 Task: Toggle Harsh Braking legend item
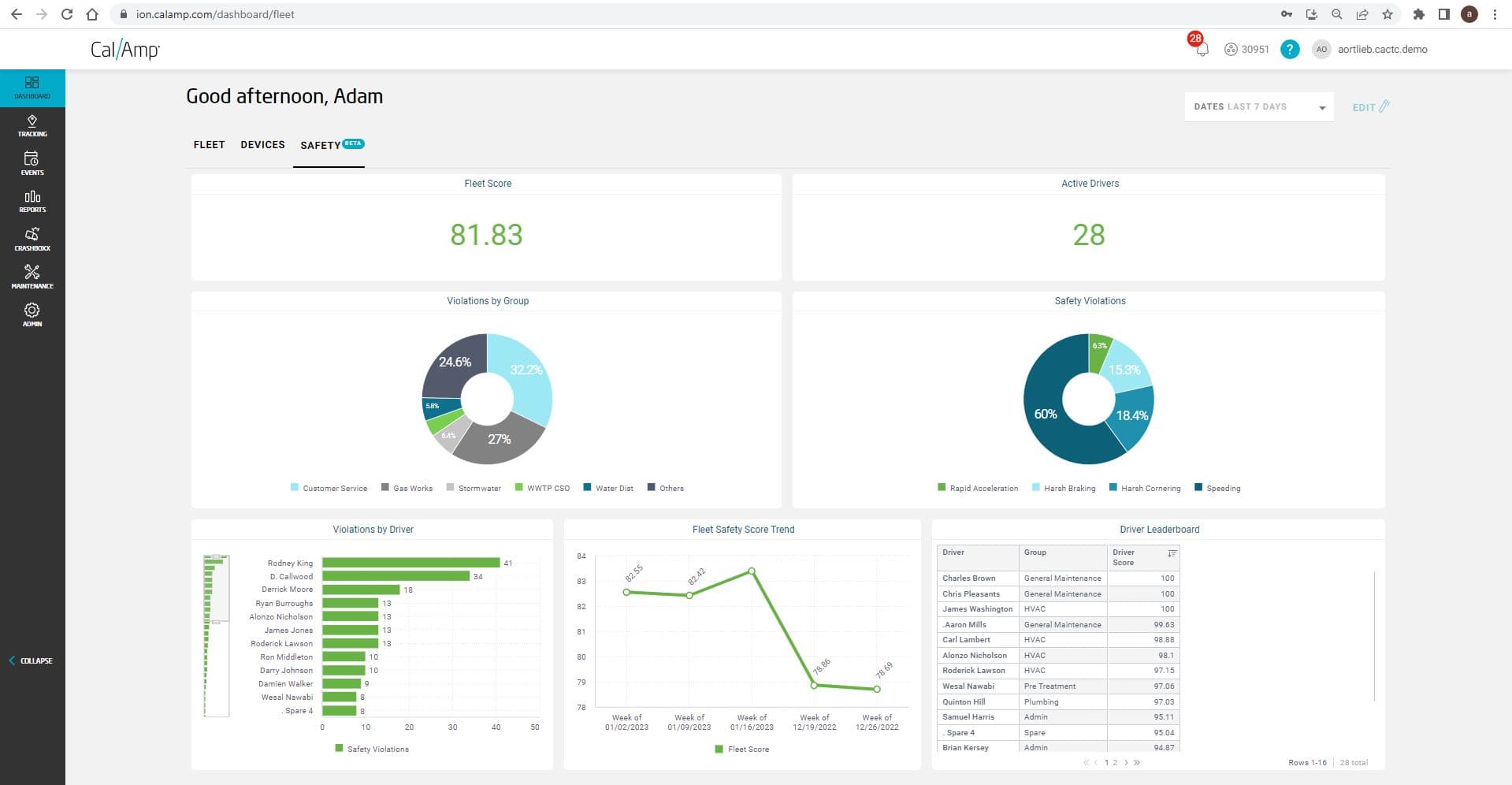tap(1064, 488)
